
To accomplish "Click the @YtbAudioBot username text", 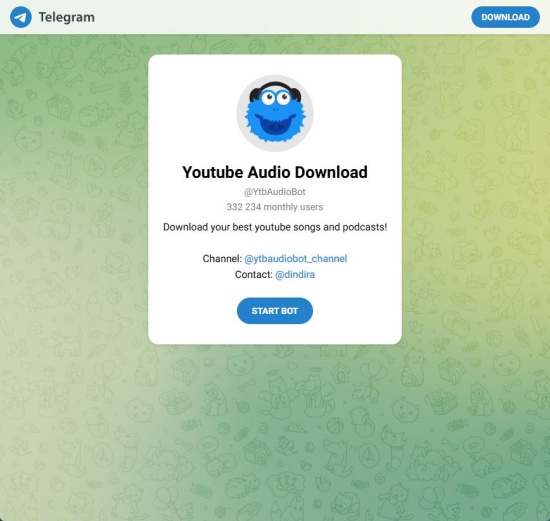I will (275, 192).
